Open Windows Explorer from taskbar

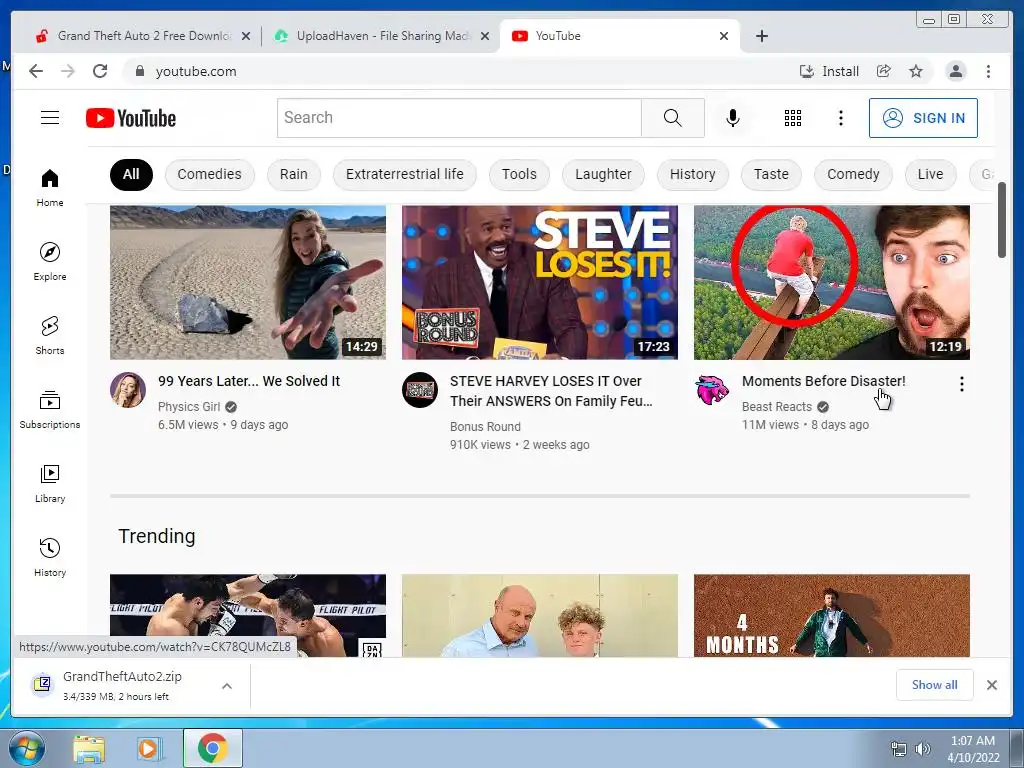(89, 748)
